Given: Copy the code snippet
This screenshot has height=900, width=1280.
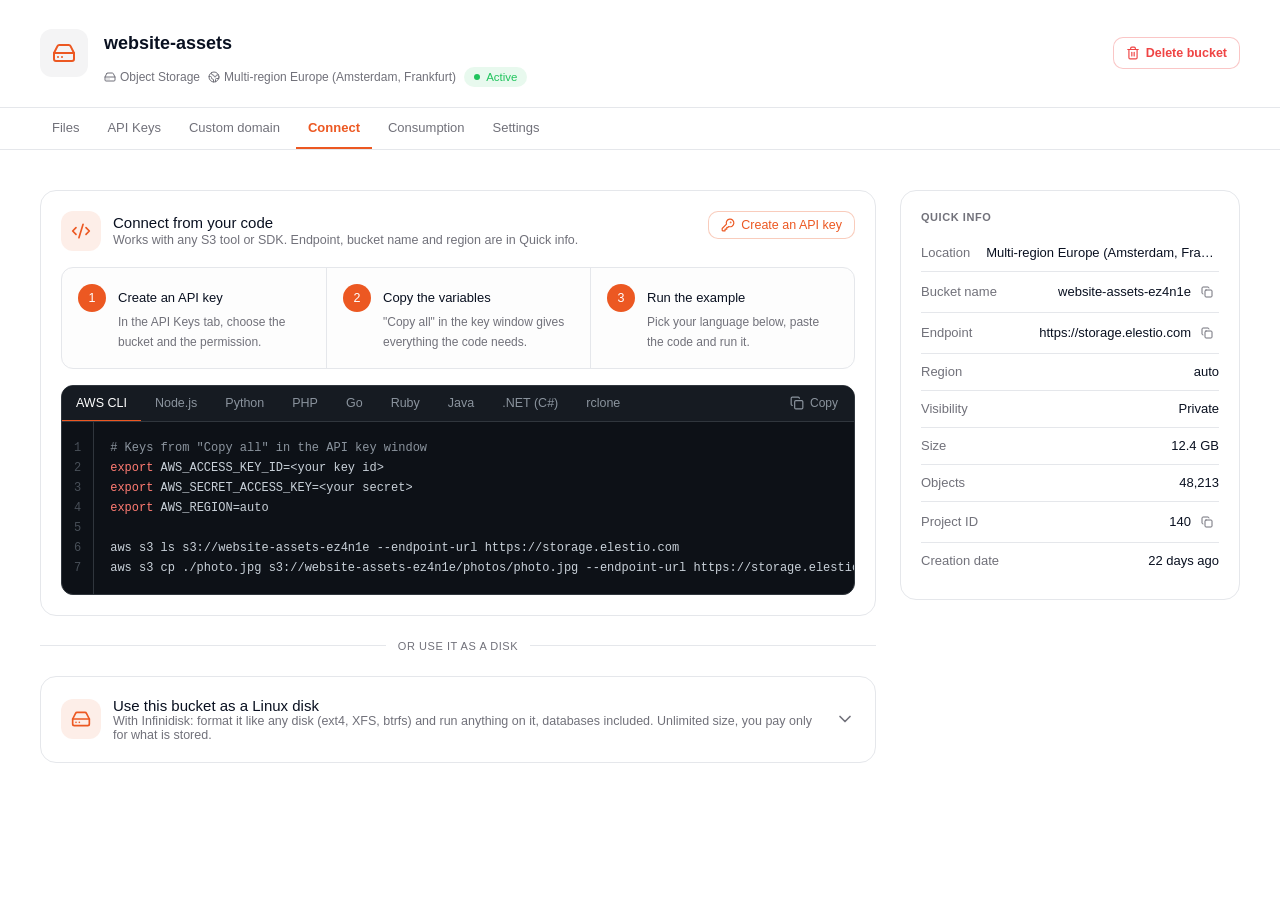Looking at the screenshot, I should tap(814, 403).
